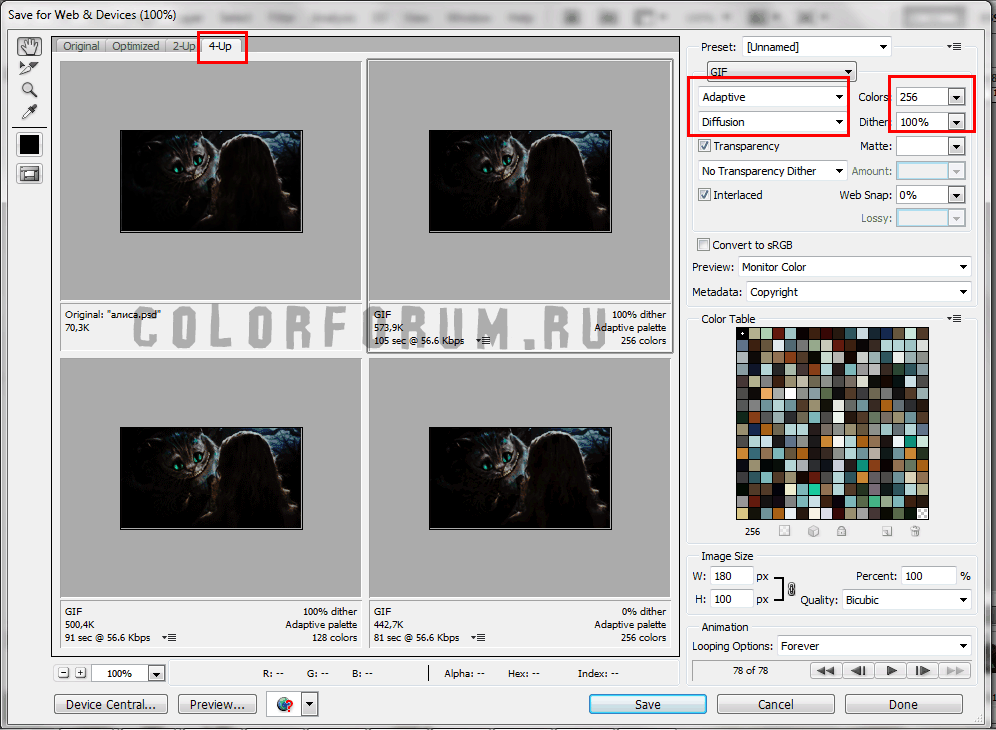The height and width of the screenshot is (730, 996).
Task: Open the Looping Options Forever dropdown
Action: click(874, 646)
